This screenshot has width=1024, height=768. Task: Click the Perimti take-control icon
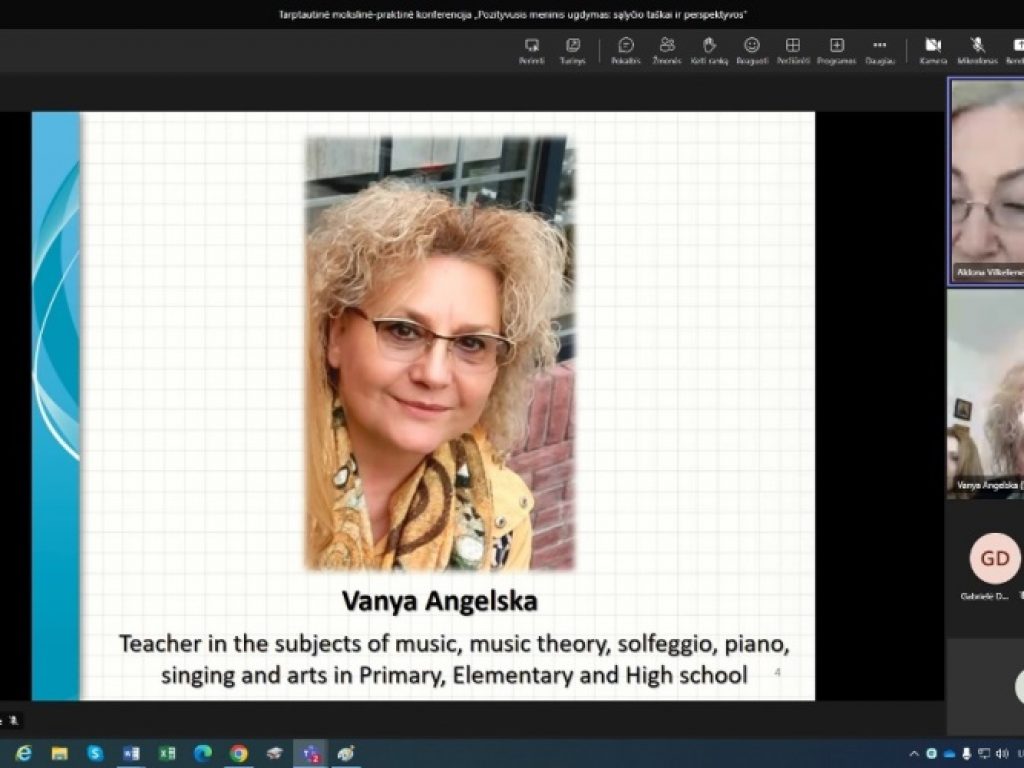click(532, 50)
